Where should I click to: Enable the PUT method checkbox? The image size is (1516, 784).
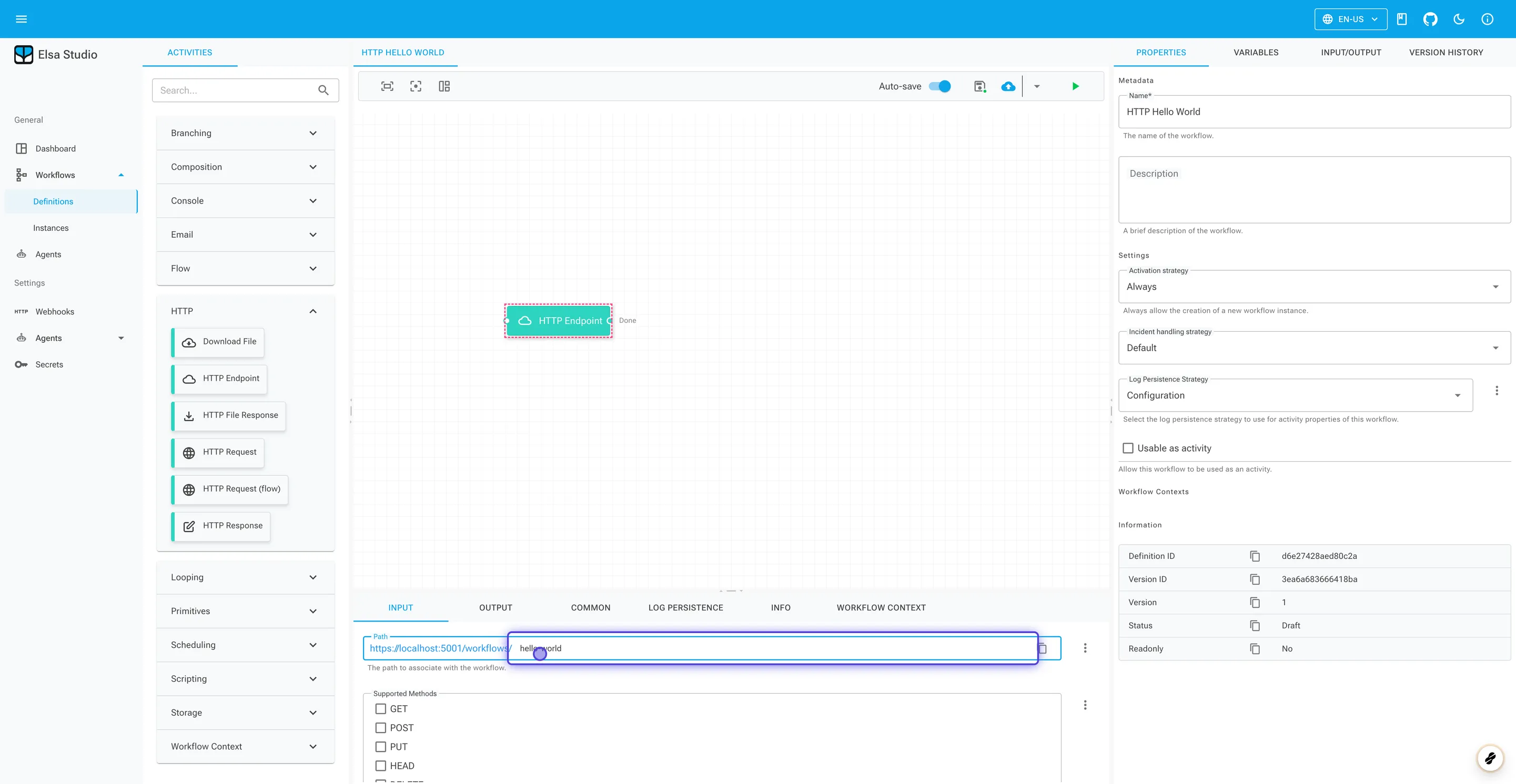(381, 747)
